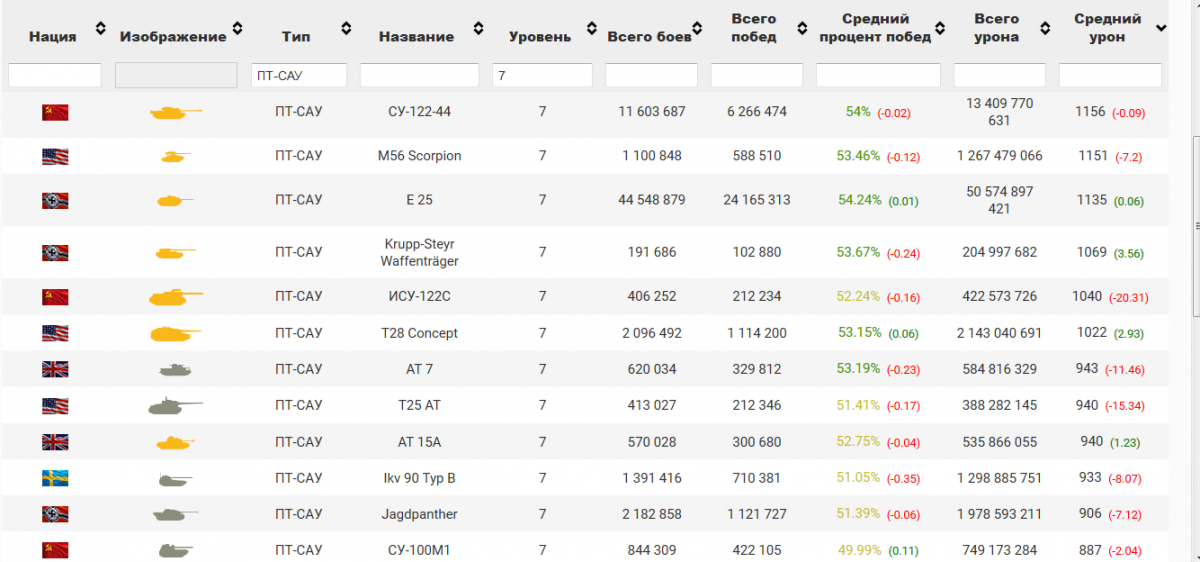Click the AT 7 tank silhouette

click(x=175, y=369)
